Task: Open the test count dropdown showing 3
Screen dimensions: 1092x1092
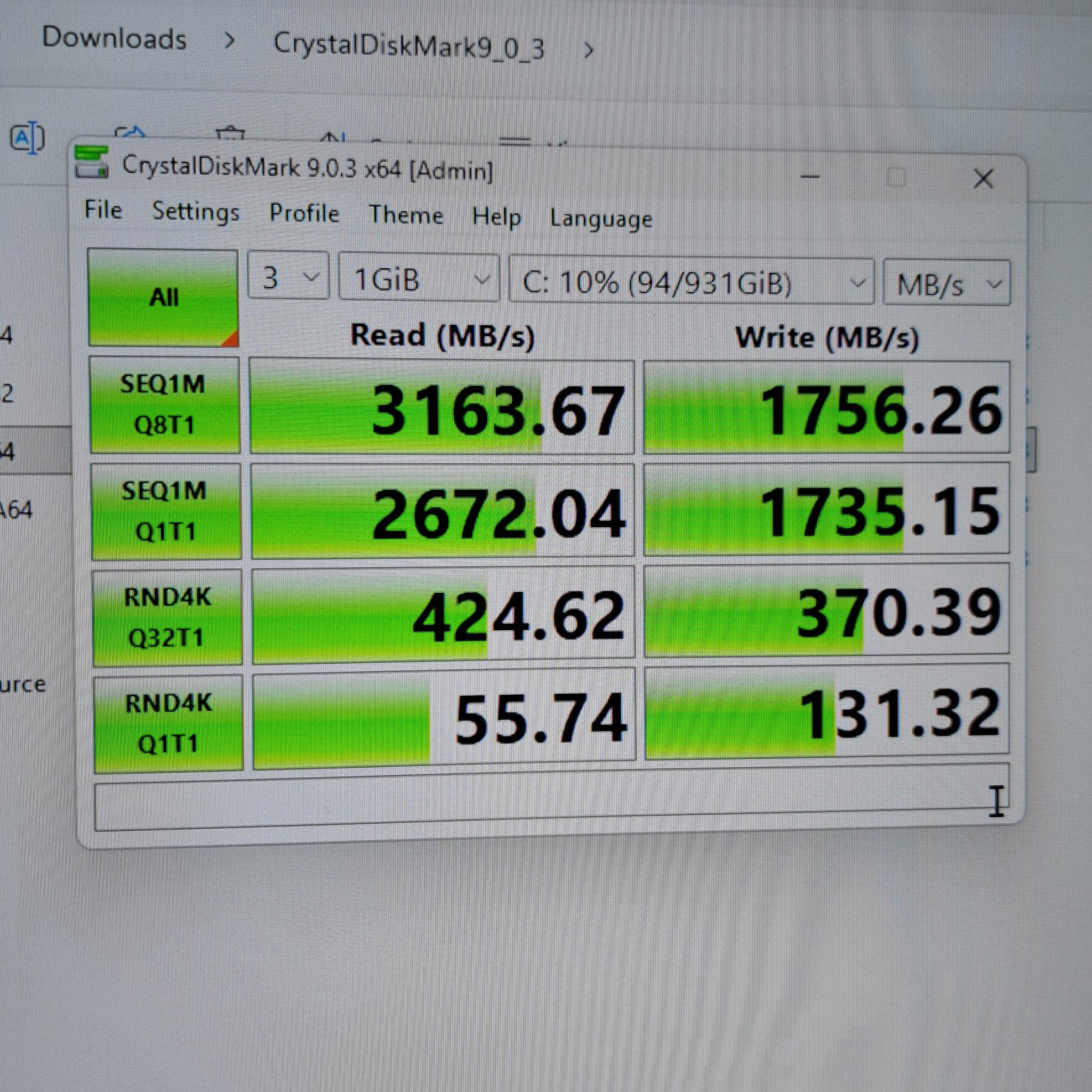Action: click(x=288, y=276)
